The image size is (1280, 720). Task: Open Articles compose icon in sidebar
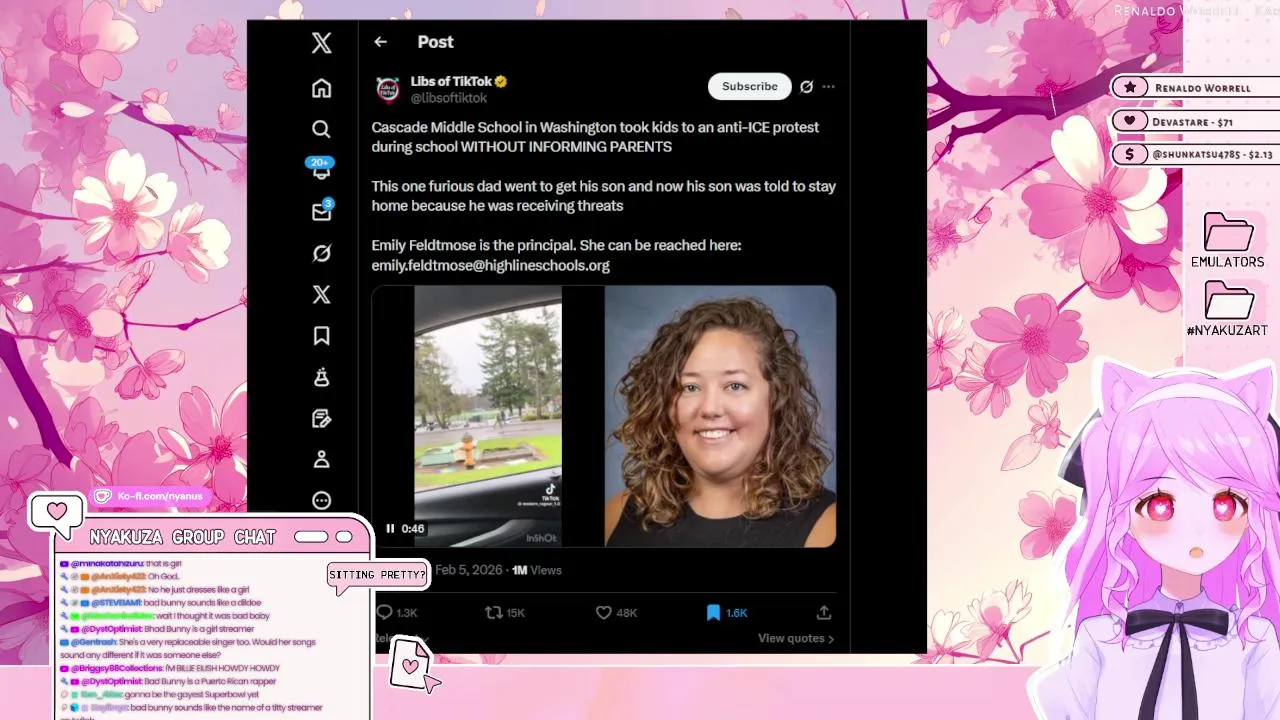[321, 418]
